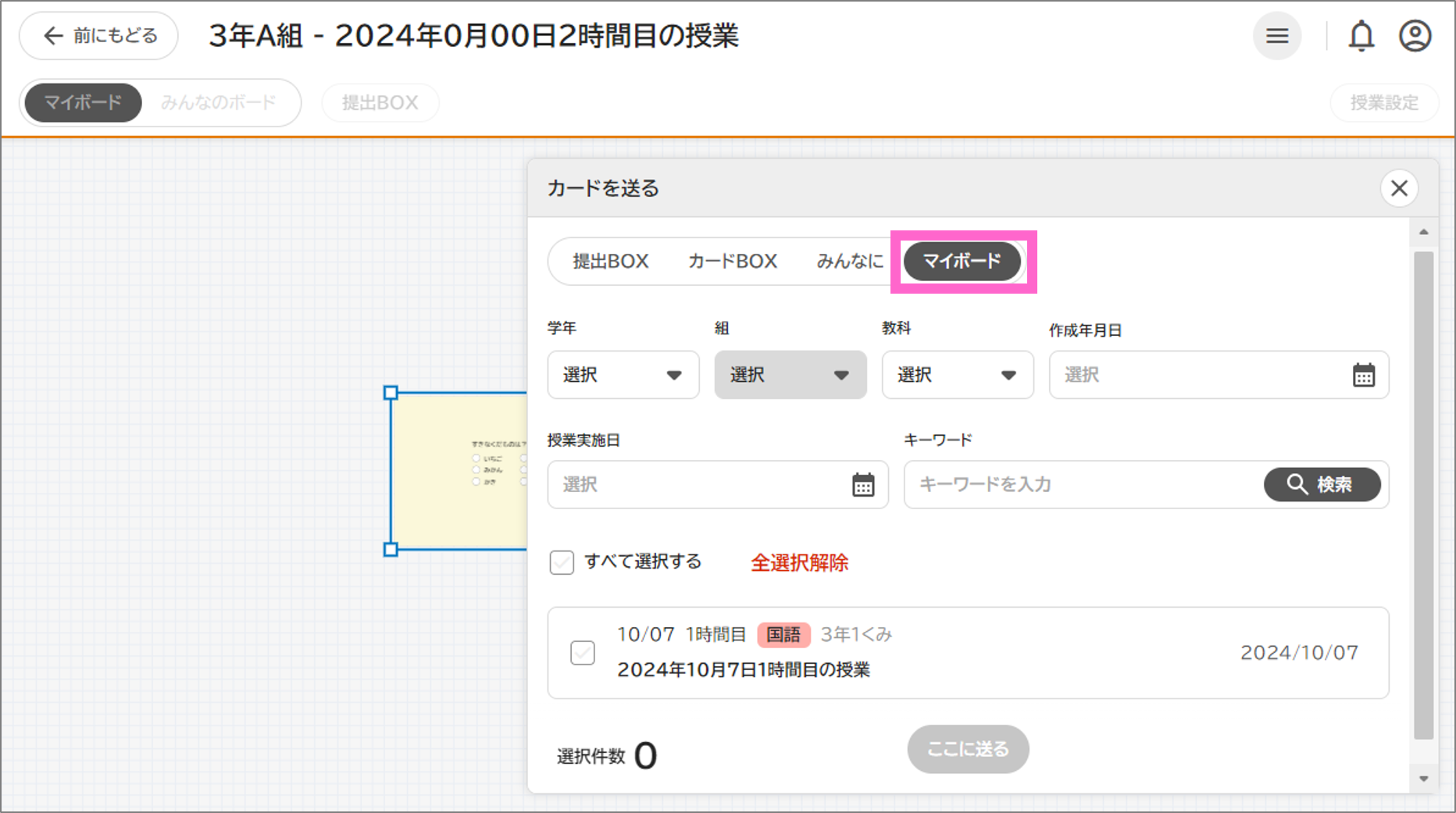
Task: Switch to the みんなのボード tab
Action: 219,102
